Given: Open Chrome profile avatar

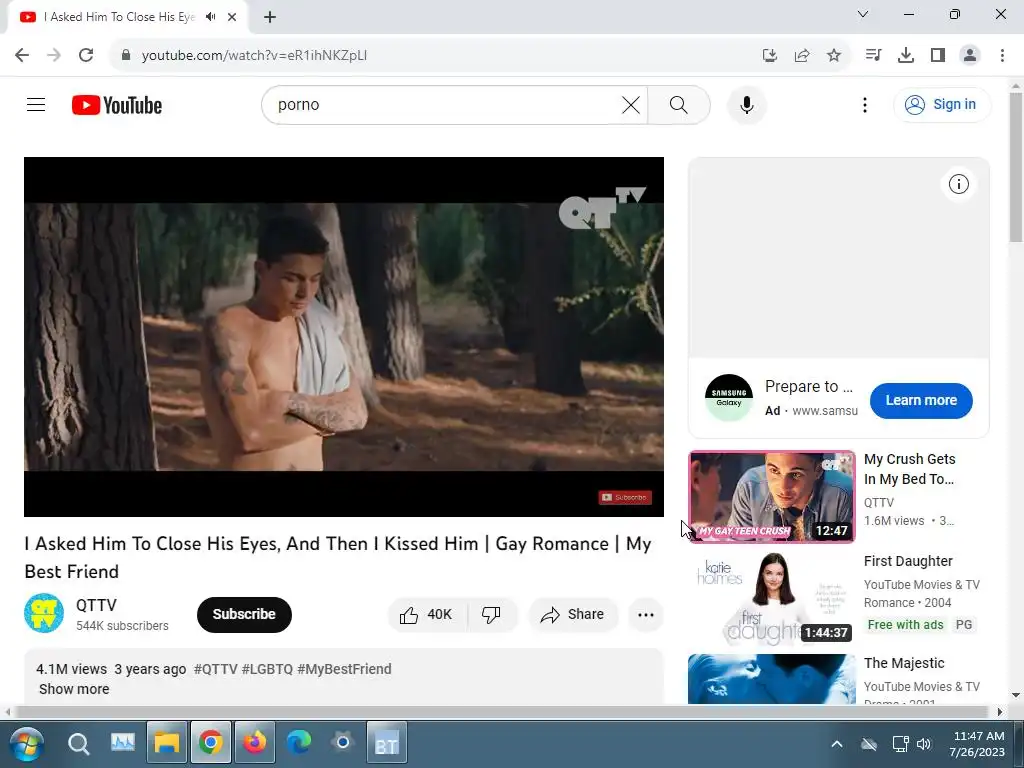Looking at the screenshot, I should coord(970,56).
